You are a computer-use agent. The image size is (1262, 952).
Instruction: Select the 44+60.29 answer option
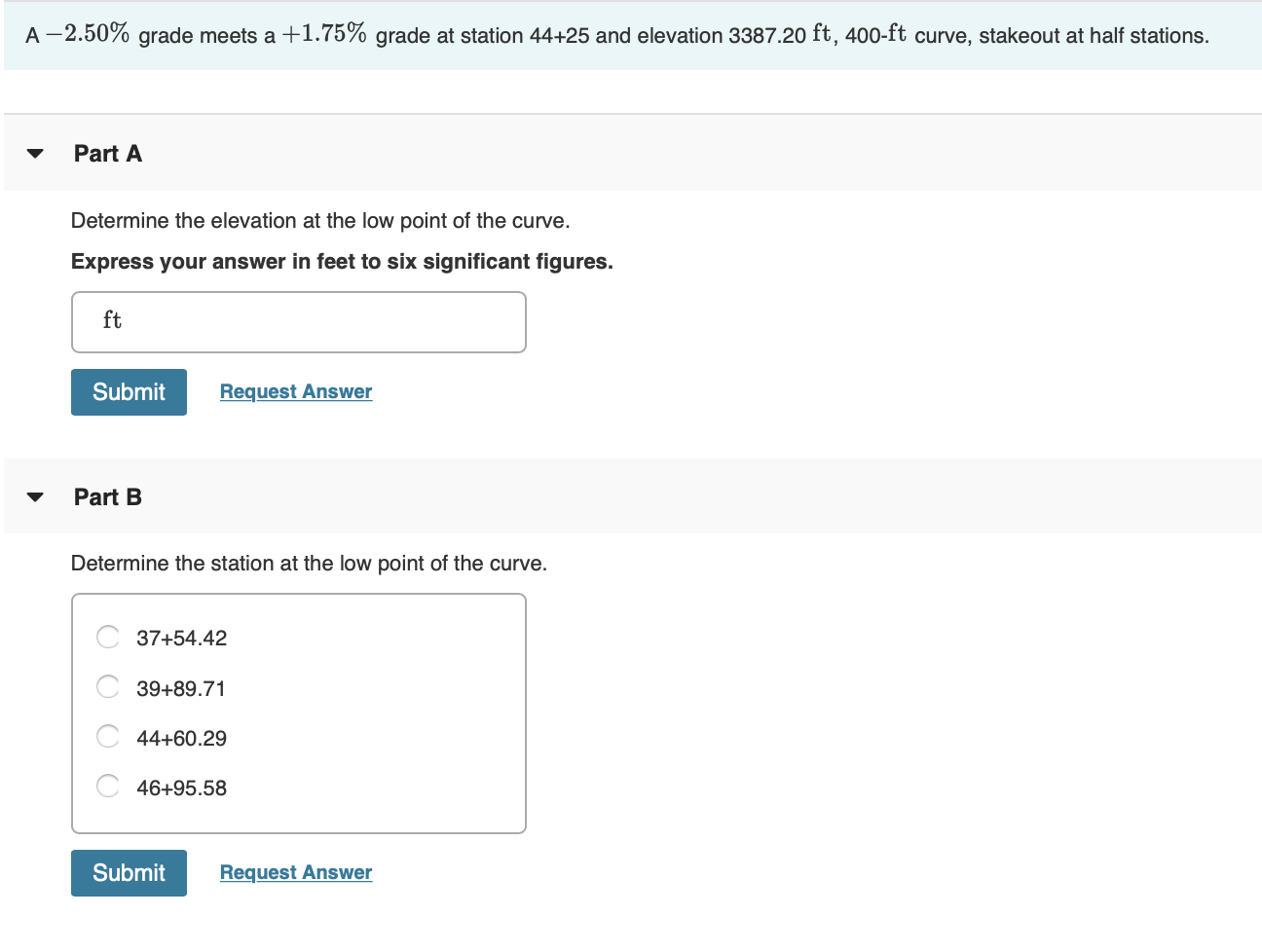(x=107, y=736)
